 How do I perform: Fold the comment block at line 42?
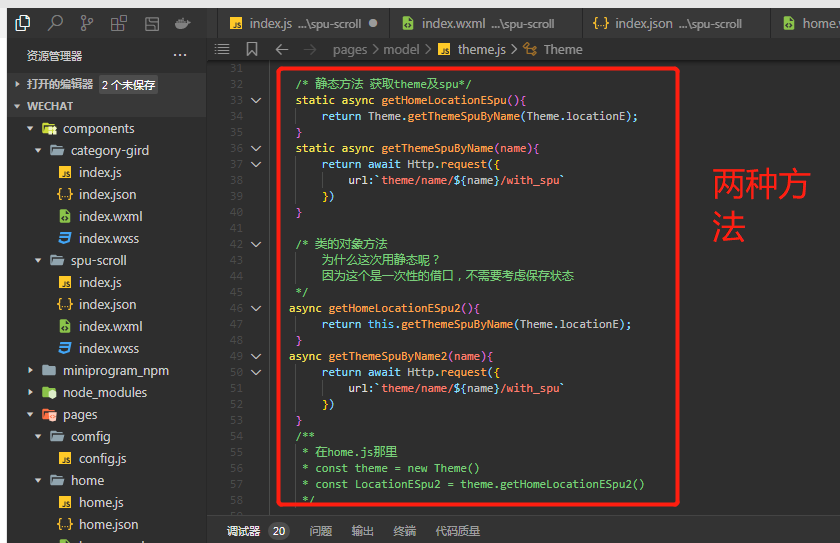click(257, 244)
